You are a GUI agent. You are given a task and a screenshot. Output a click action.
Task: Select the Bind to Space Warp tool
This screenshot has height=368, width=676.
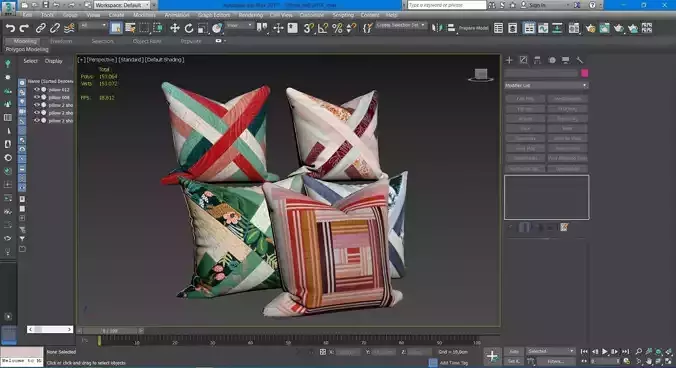pyautogui.click(x=69, y=28)
